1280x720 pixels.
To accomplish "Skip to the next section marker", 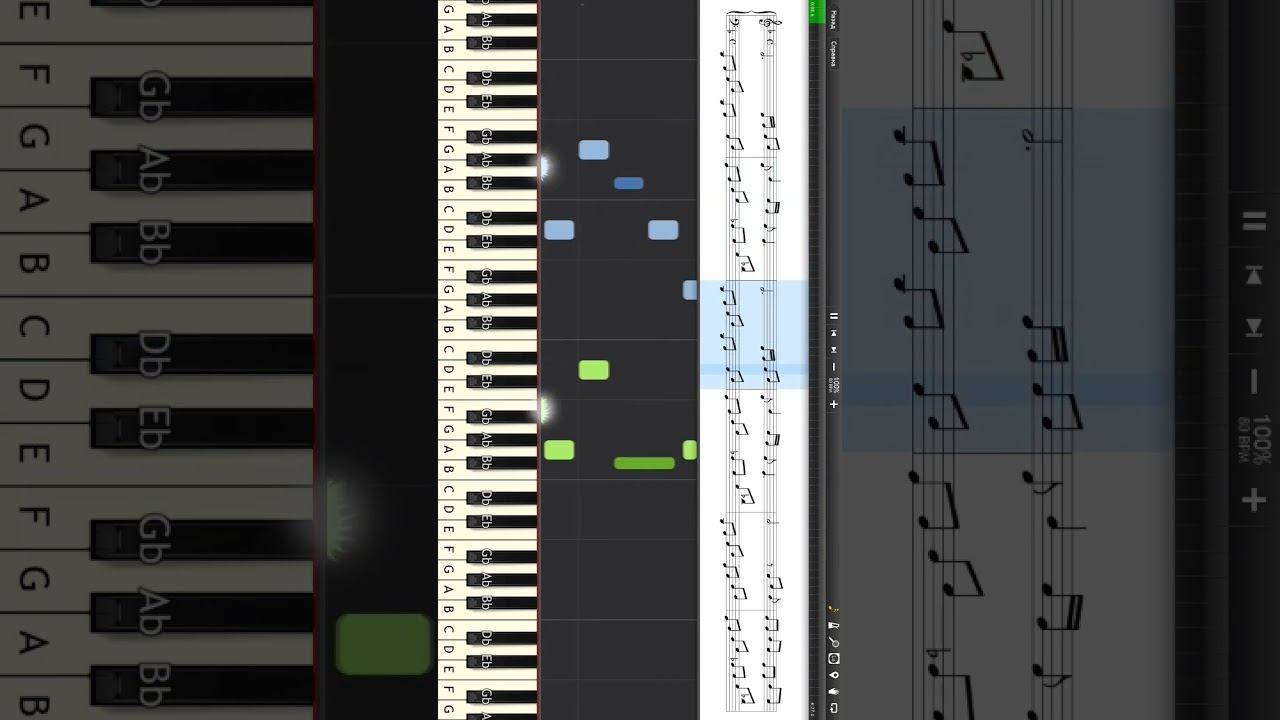I will (x=834, y=350).
